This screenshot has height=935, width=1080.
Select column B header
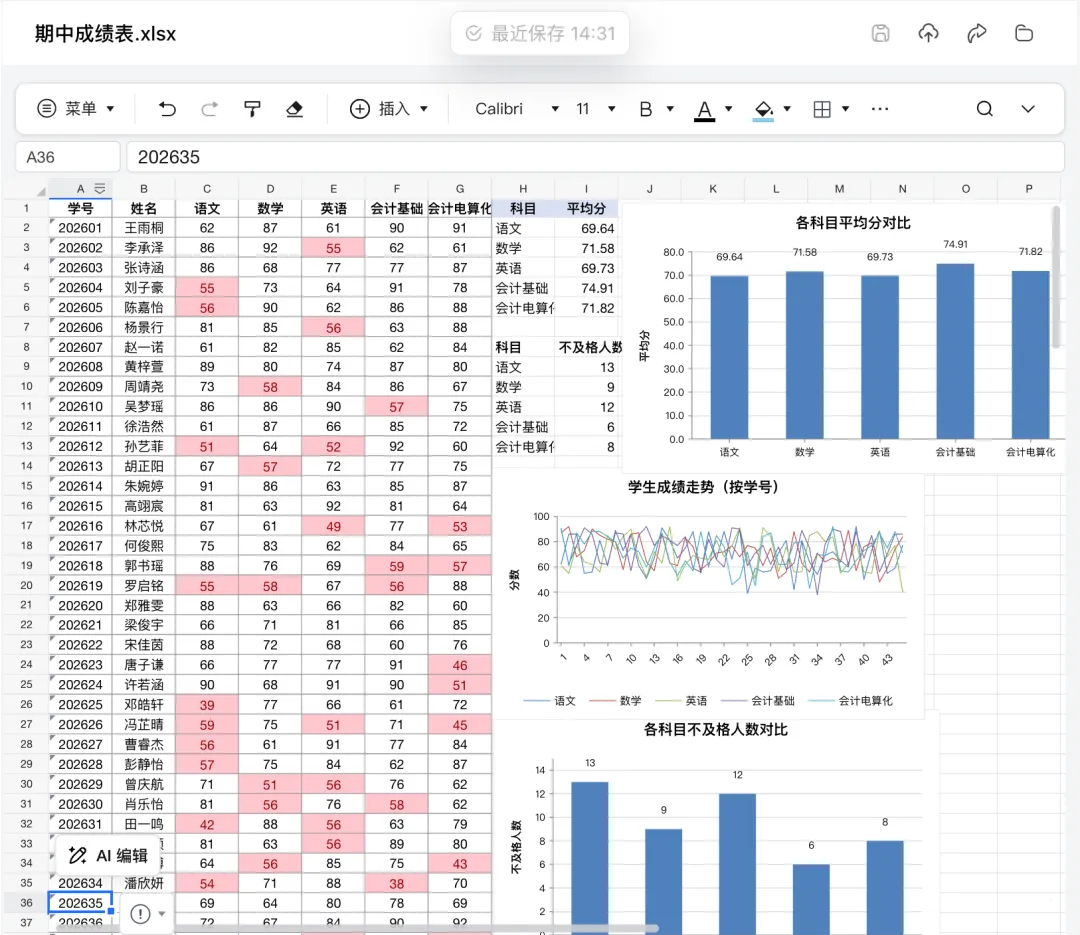coord(144,189)
